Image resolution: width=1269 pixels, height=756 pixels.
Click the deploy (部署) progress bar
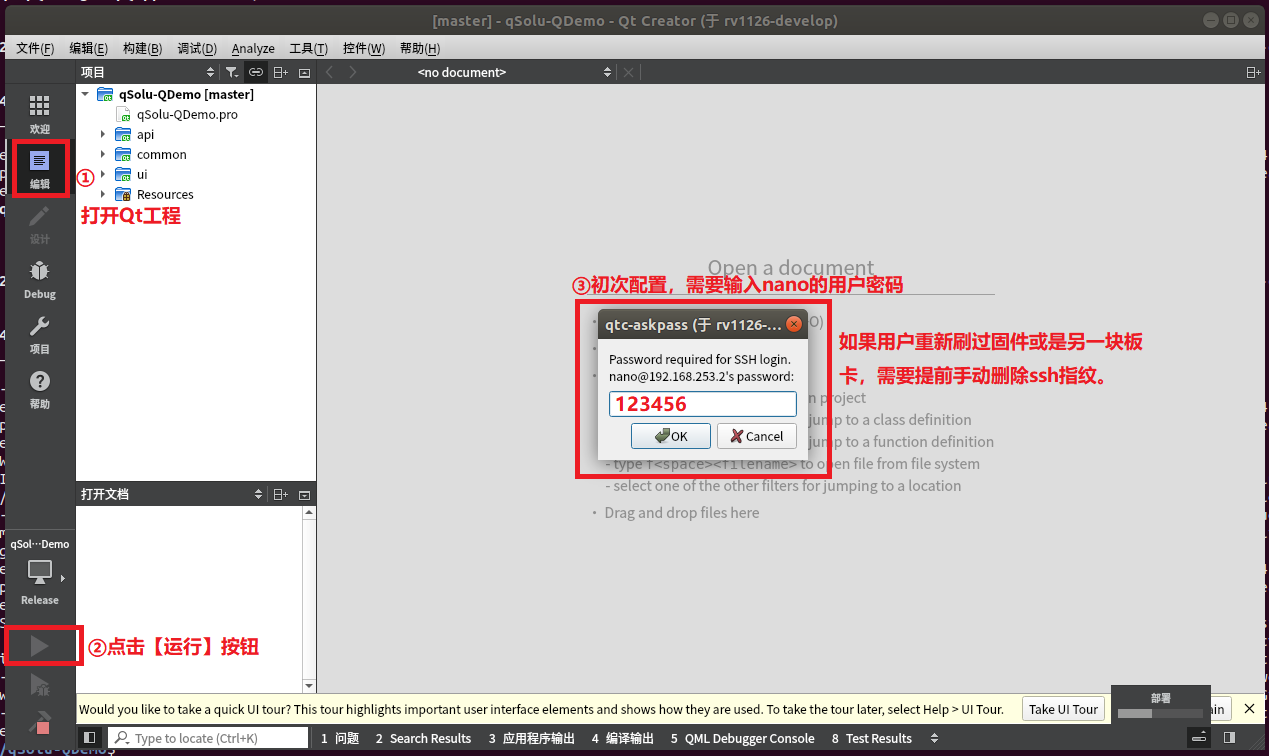(1160, 713)
